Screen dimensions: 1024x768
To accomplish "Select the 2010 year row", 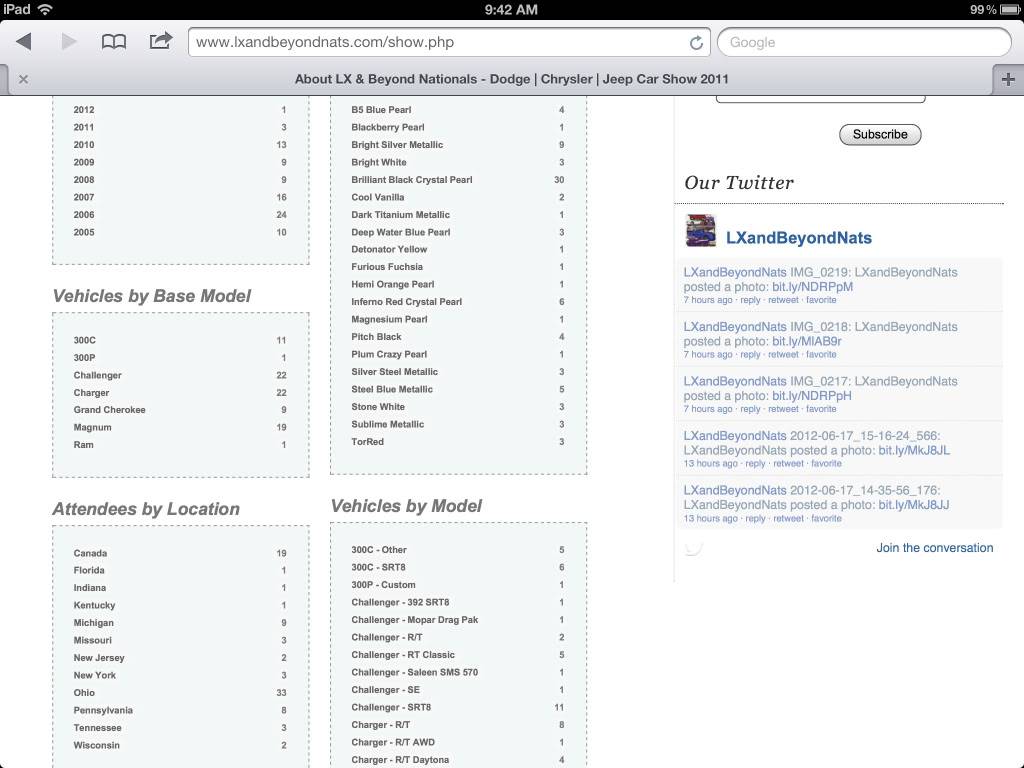I will click(x=180, y=144).
